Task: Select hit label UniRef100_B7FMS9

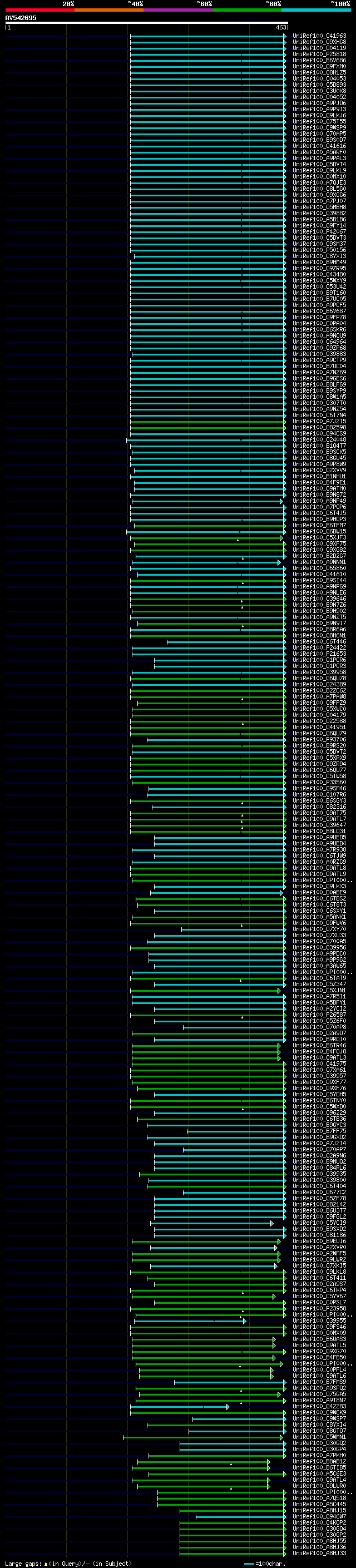Action: click(319, 1382)
